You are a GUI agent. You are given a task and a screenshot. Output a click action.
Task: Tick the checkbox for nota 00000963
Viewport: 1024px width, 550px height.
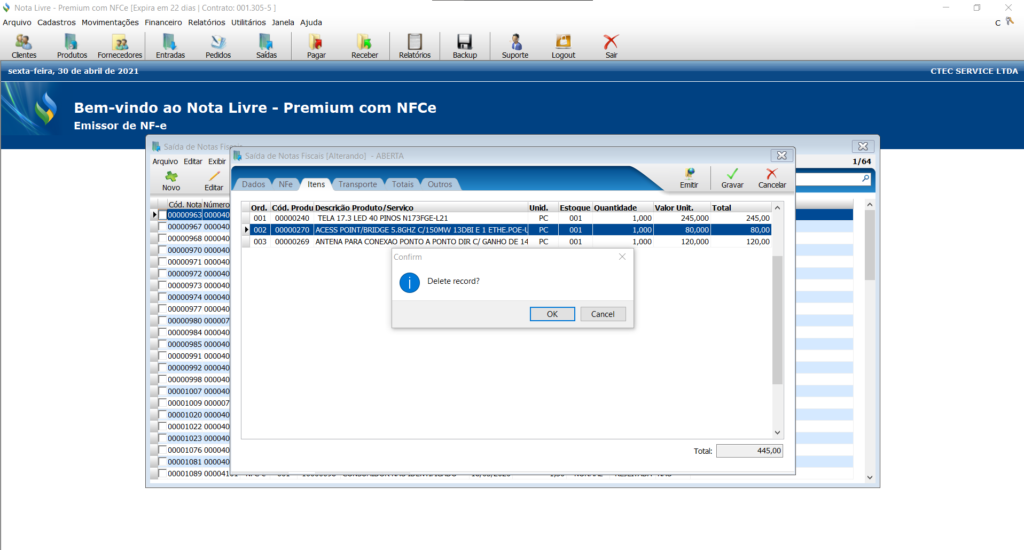(x=162, y=215)
